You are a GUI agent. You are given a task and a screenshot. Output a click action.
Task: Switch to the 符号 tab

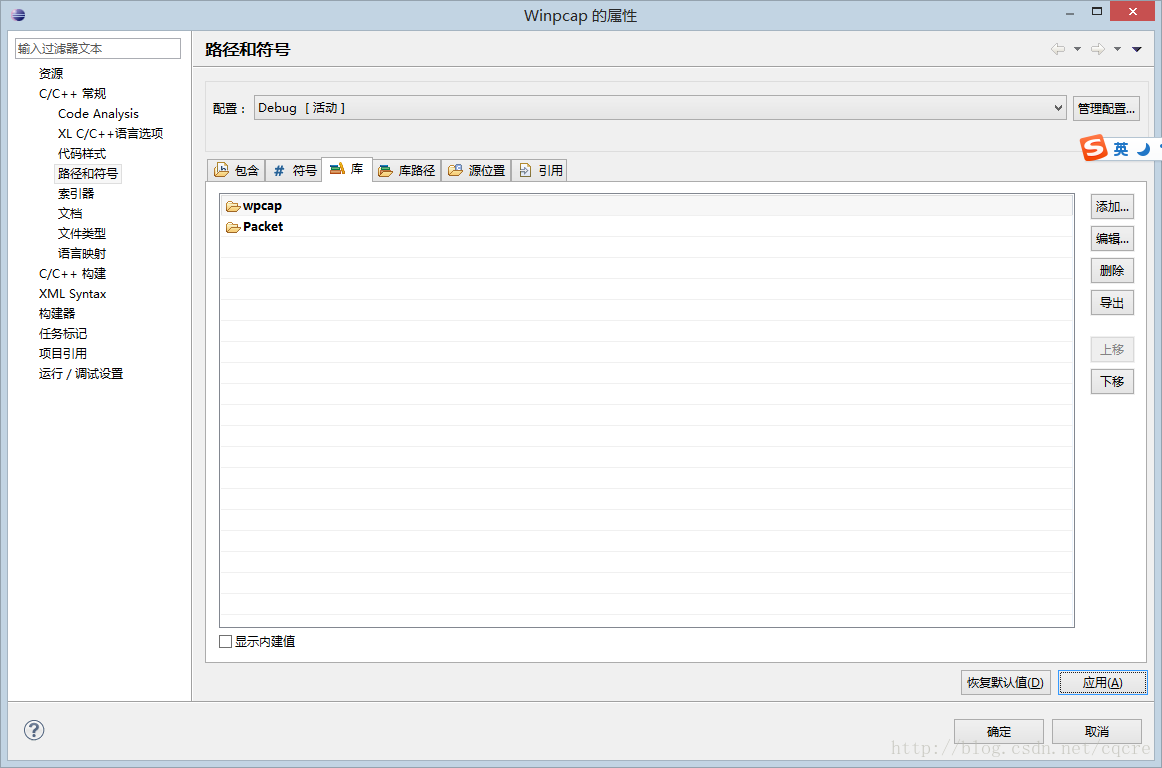point(294,171)
